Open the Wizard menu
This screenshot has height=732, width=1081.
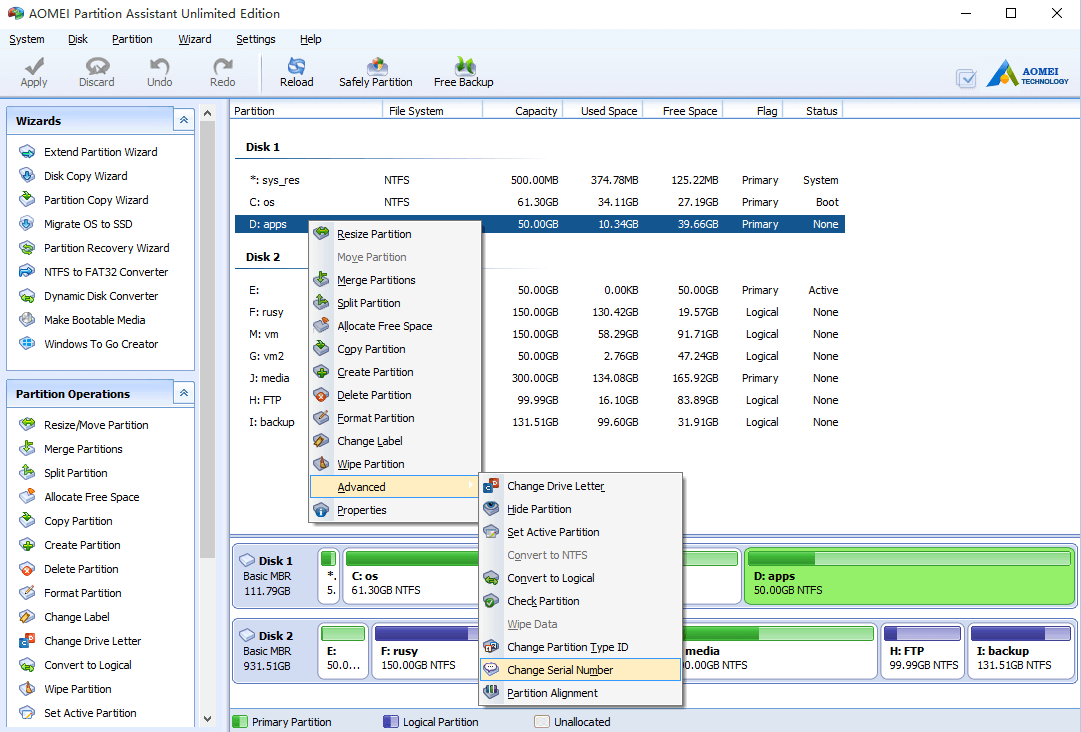click(x=195, y=39)
